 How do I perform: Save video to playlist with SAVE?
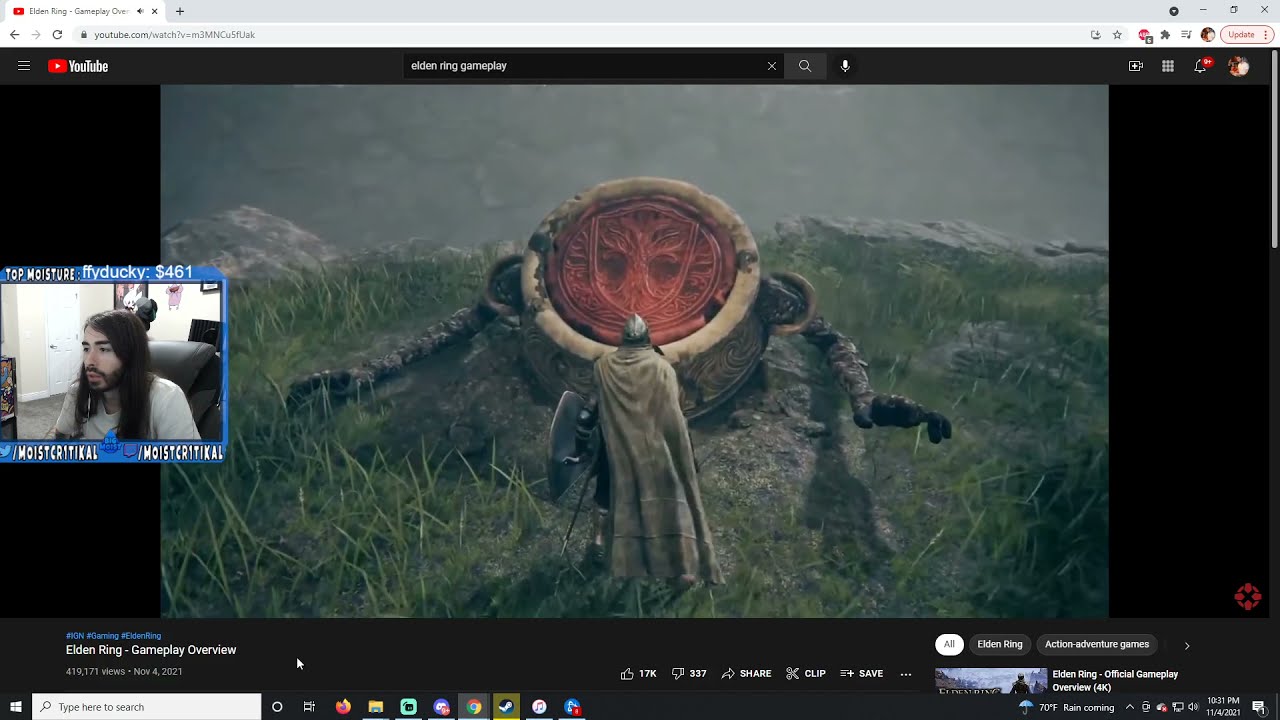tap(862, 674)
